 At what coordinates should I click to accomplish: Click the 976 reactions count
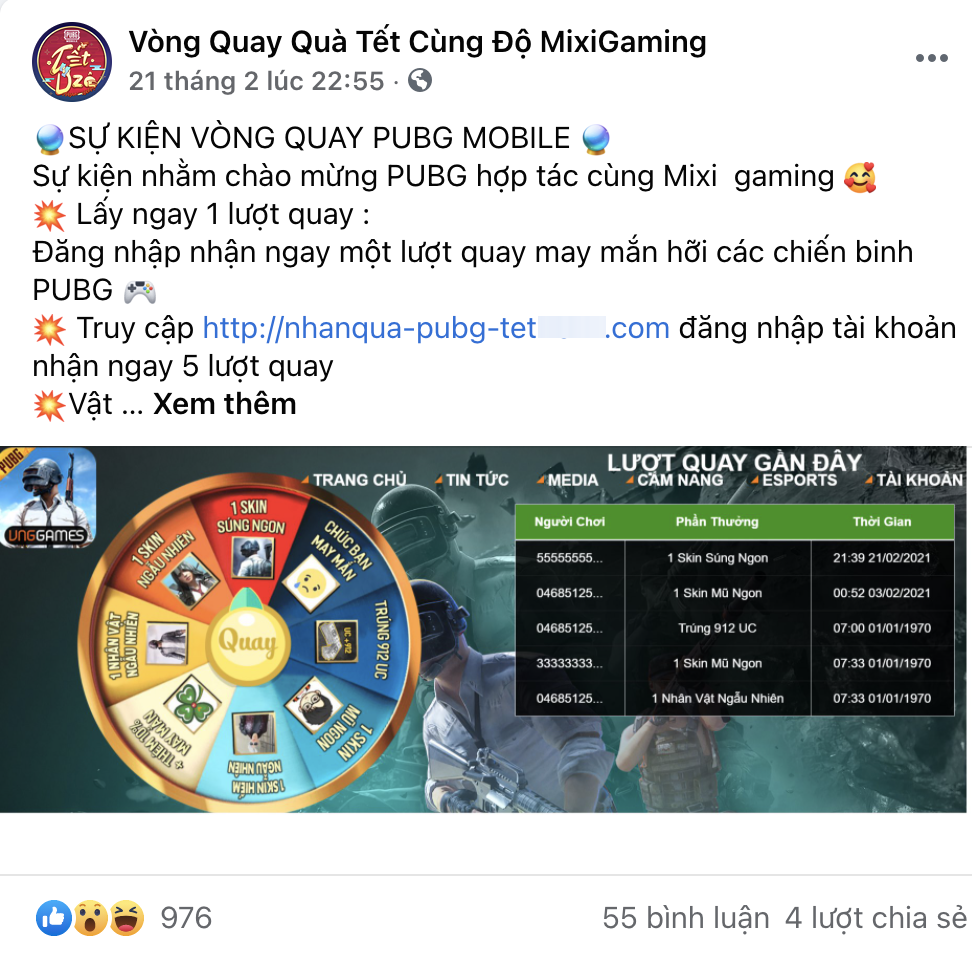point(186,918)
